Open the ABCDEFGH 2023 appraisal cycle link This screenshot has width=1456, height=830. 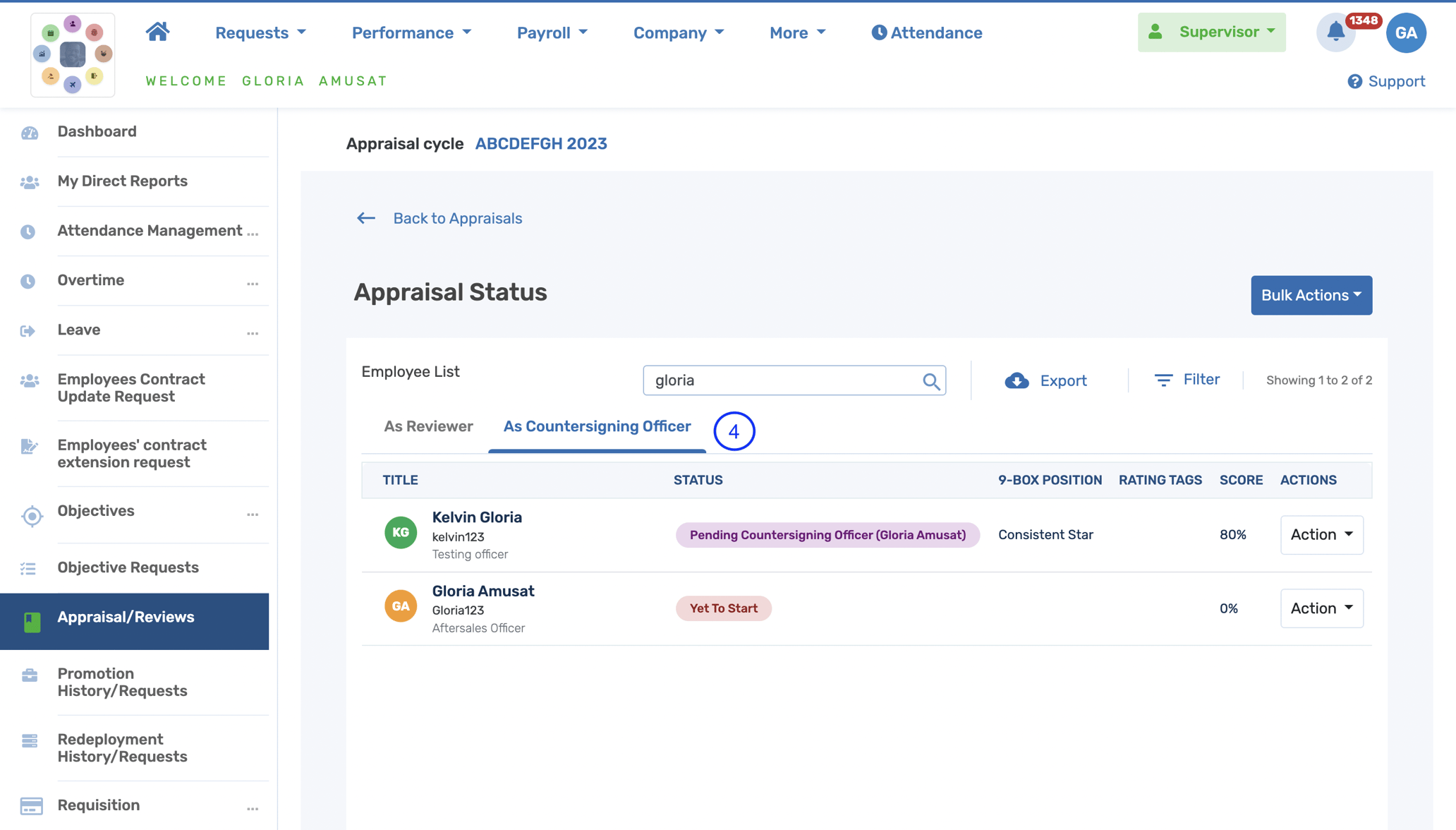pyautogui.click(x=540, y=143)
